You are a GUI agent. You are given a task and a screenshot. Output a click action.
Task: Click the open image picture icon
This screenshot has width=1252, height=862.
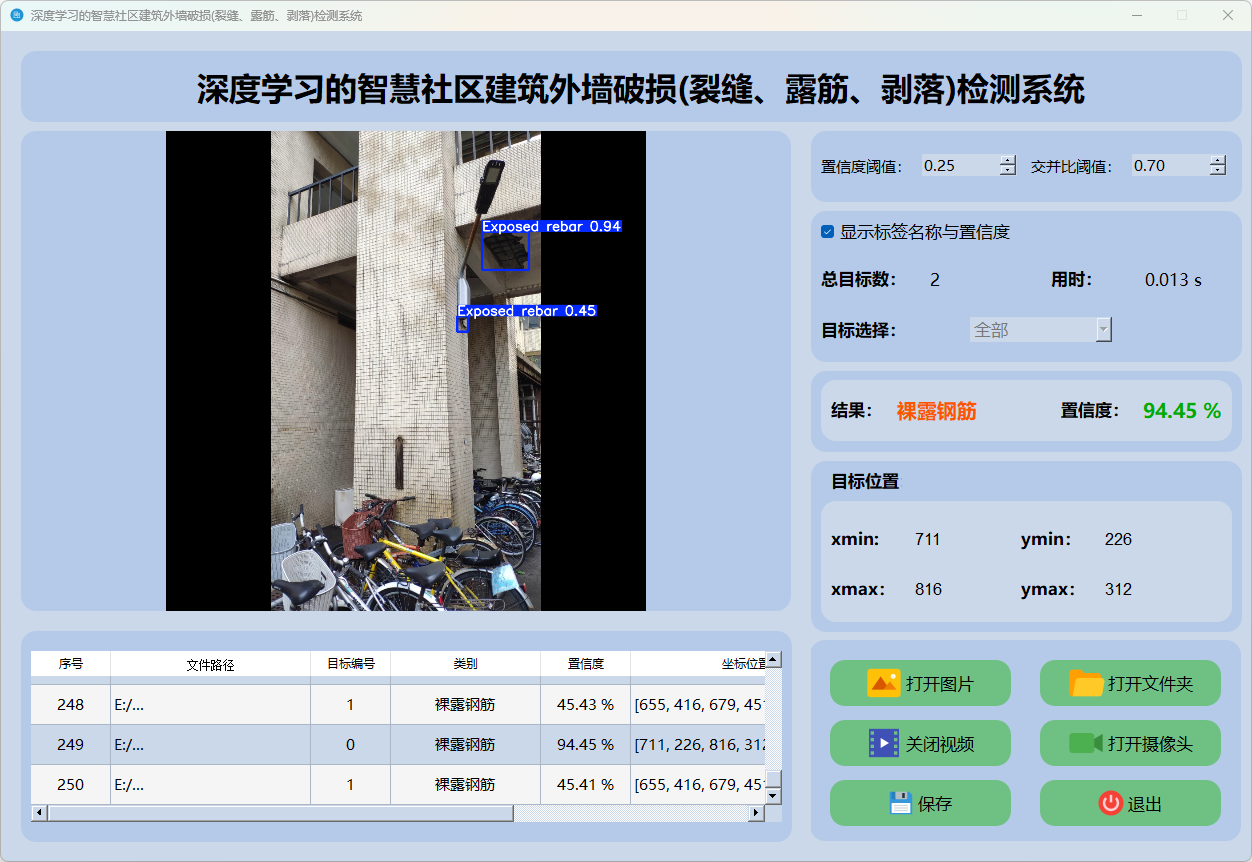pos(884,683)
